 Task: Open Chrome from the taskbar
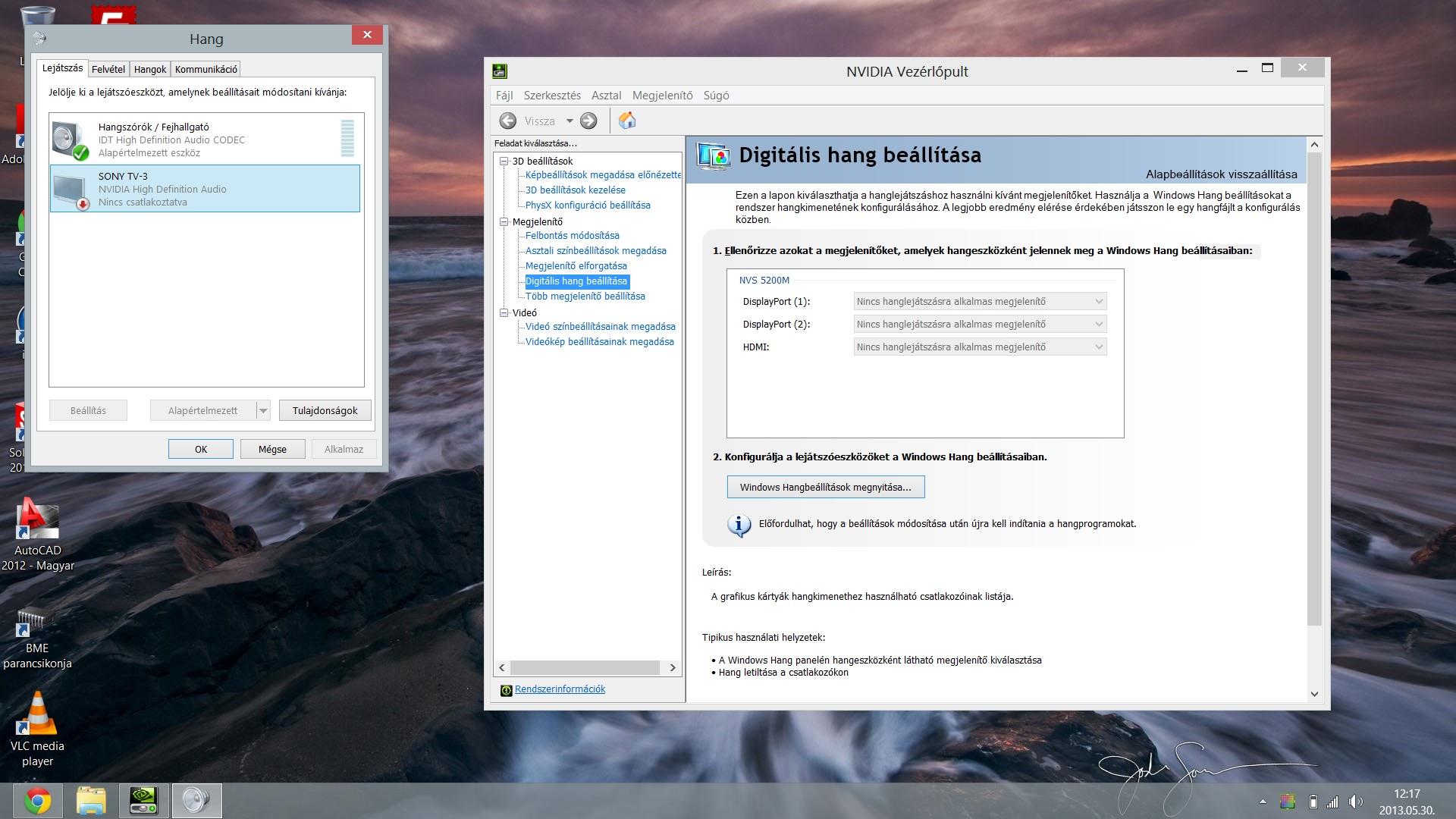tap(37, 801)
